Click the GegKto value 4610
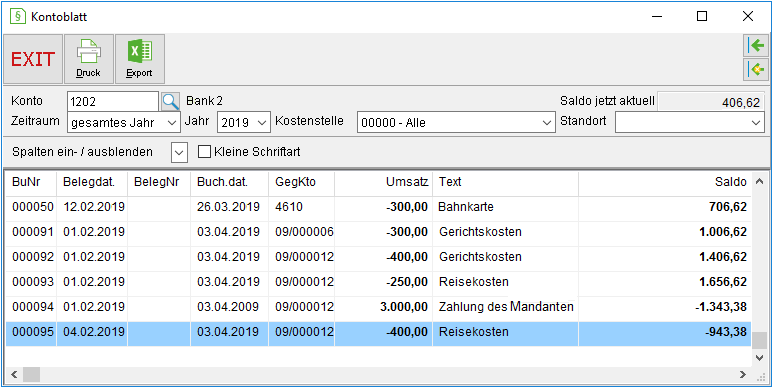Image resolution: width=772 pixels, height=387 pixels. tap(289, 207)
